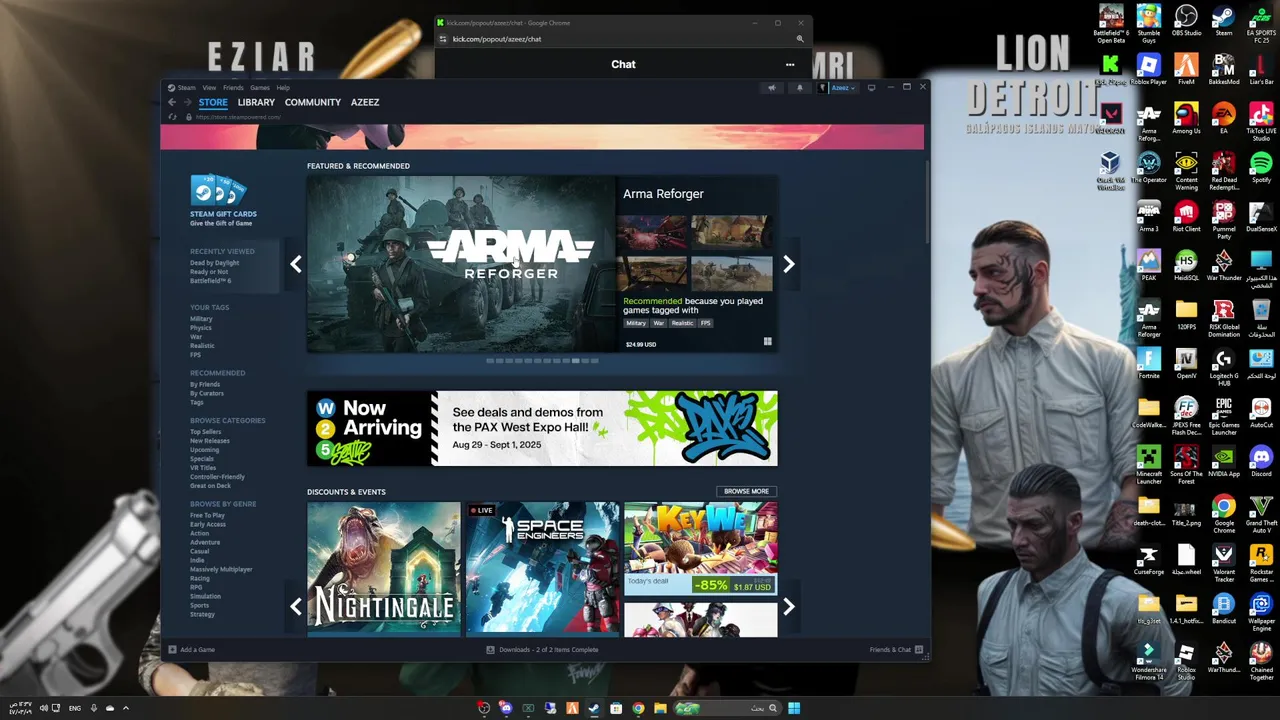Open the Steam menu in menu bar
1280x720 pixels.
(x=186, y=88)
